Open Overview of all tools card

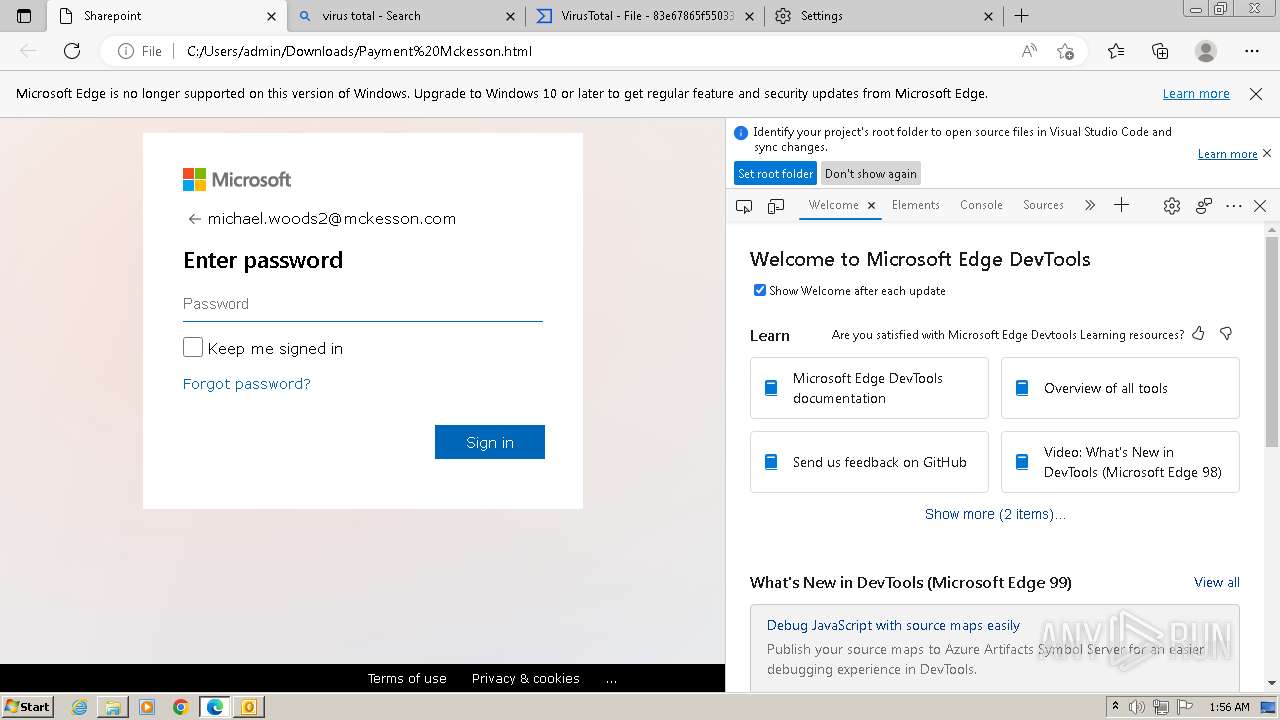click(1120, 388)
